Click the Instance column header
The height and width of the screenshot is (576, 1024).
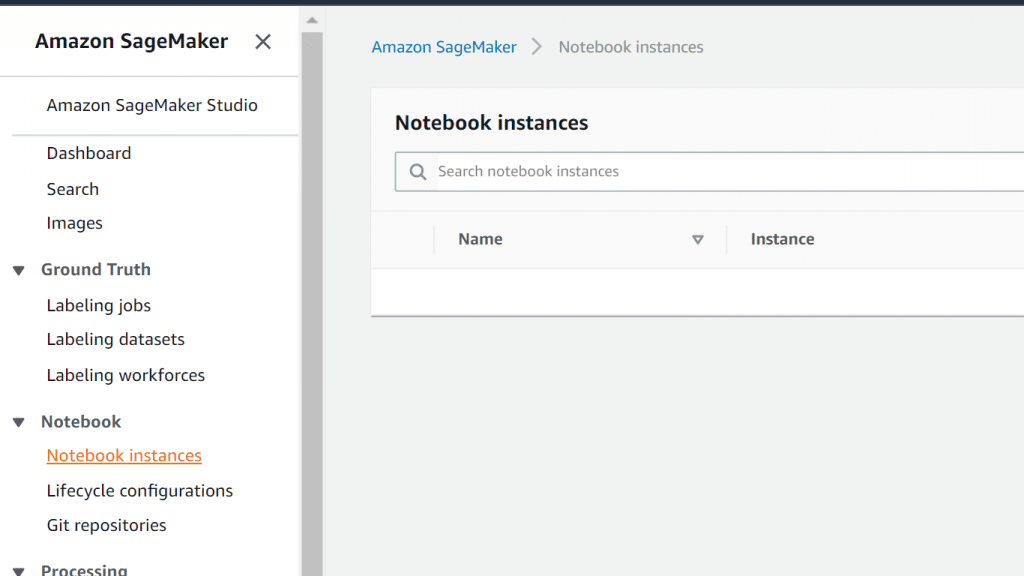click(x=782, y=239)
